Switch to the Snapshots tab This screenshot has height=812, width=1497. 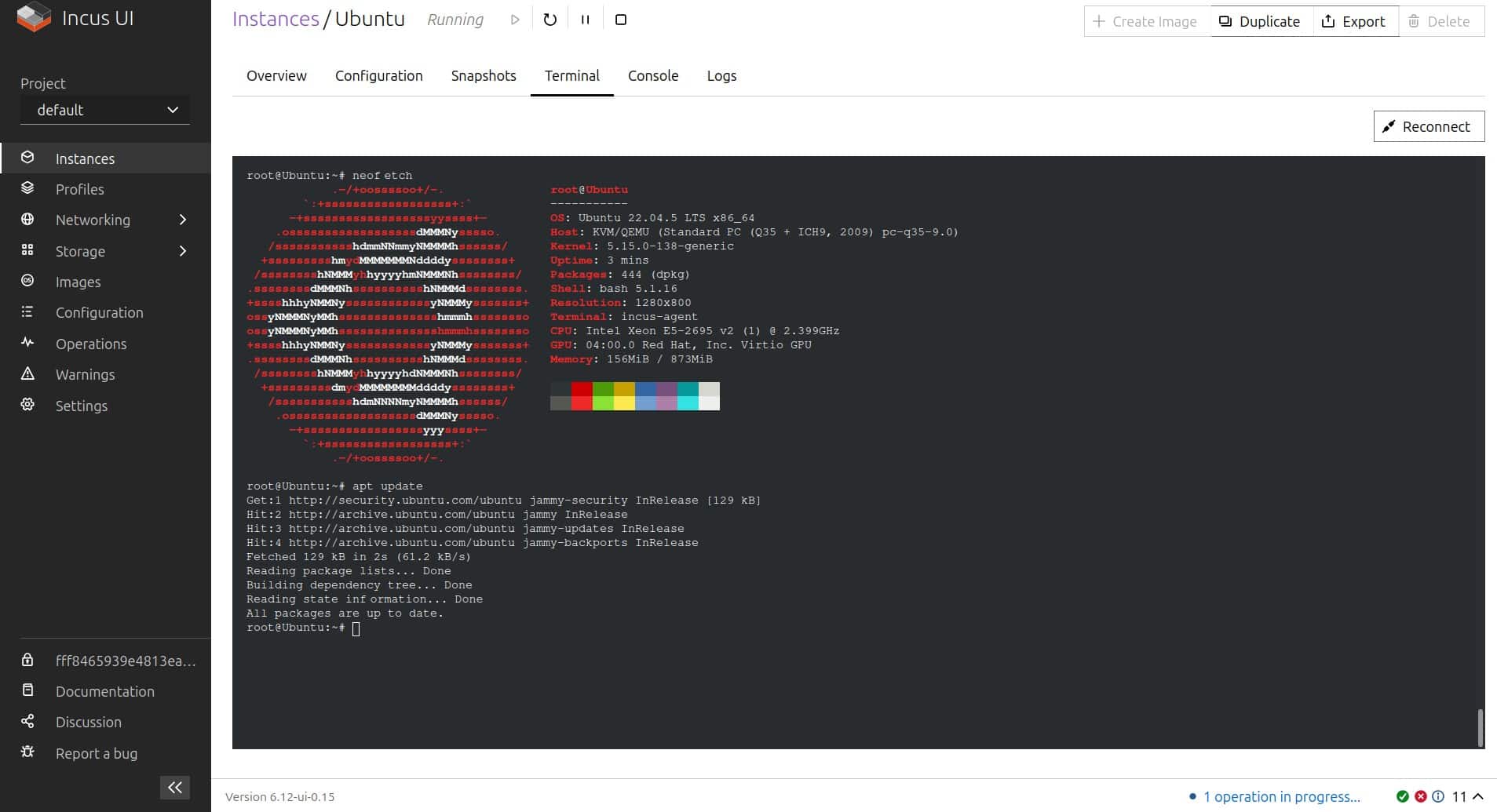483,75
